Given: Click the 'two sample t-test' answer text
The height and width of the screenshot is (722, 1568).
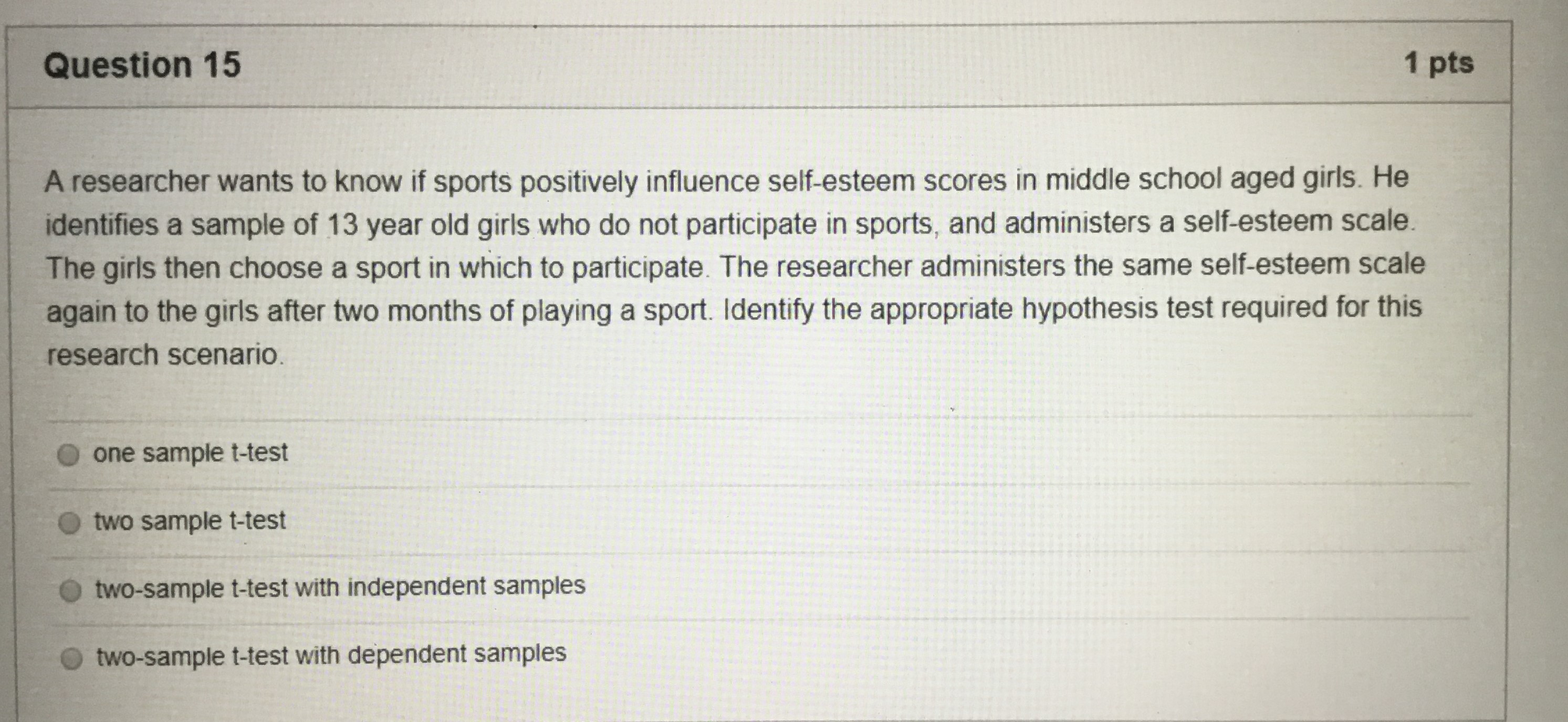Looking at the screenshot, I should (189, 521).
